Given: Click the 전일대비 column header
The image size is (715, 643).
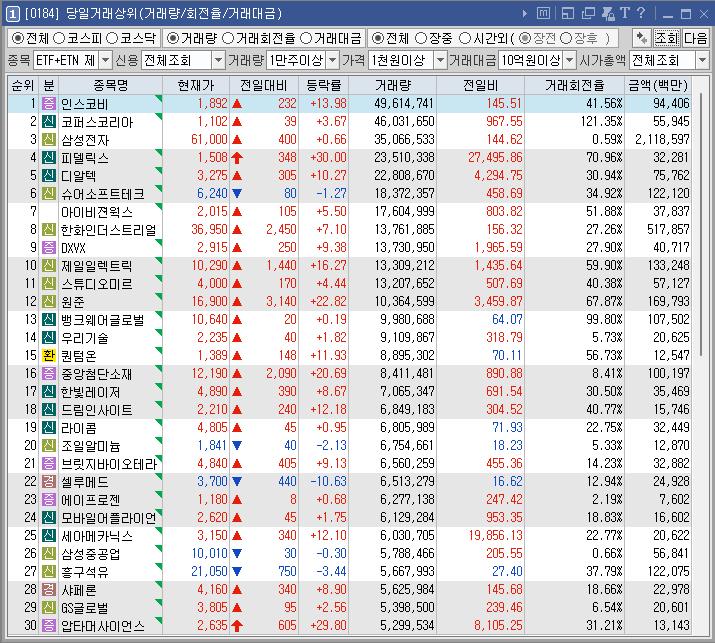Looking at the screenshot, I should pyautogui.click(x=264, y=85).
